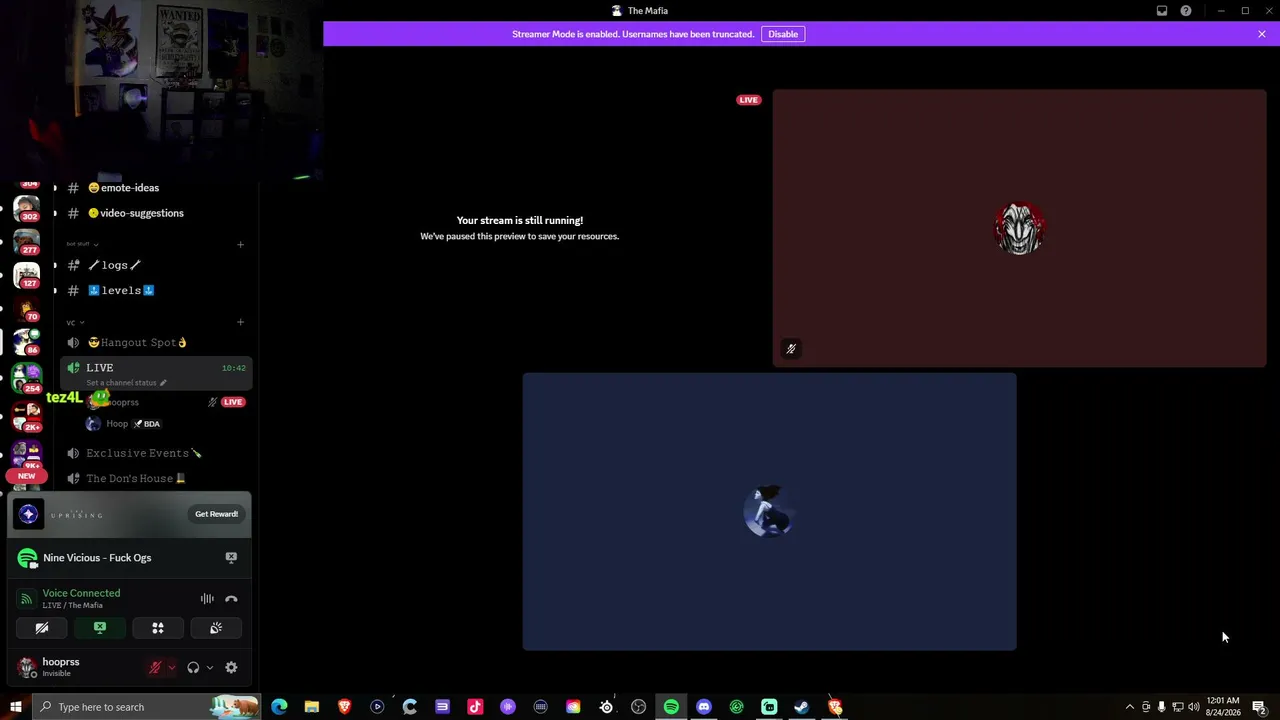Open OBS Studio from the taskbar

[x=639, y=707]
